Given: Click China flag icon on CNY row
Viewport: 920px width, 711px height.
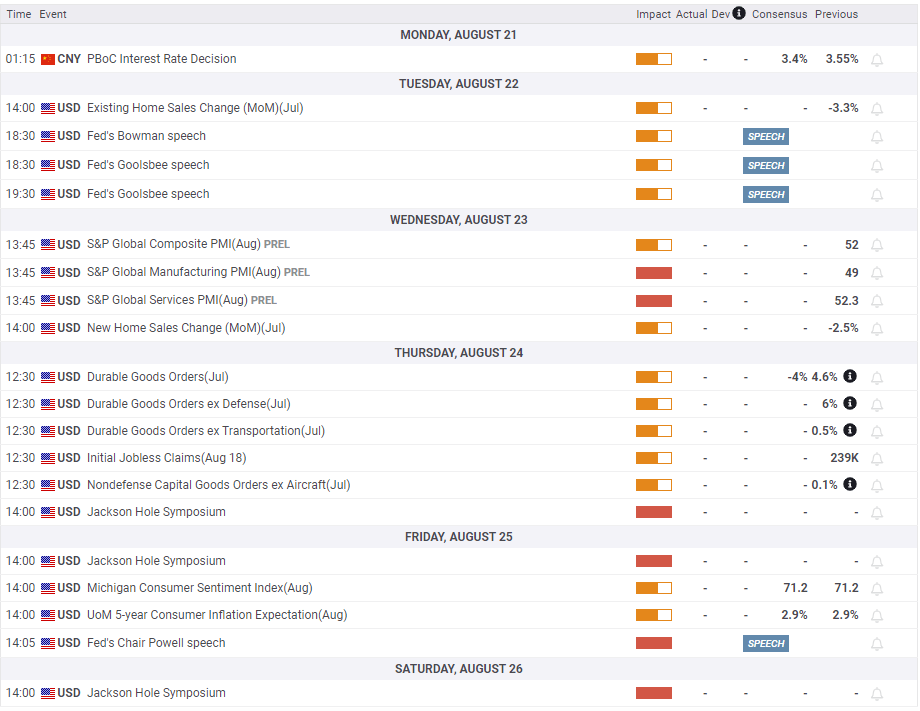Looking at the screenshot, I should tap(48, 59).
